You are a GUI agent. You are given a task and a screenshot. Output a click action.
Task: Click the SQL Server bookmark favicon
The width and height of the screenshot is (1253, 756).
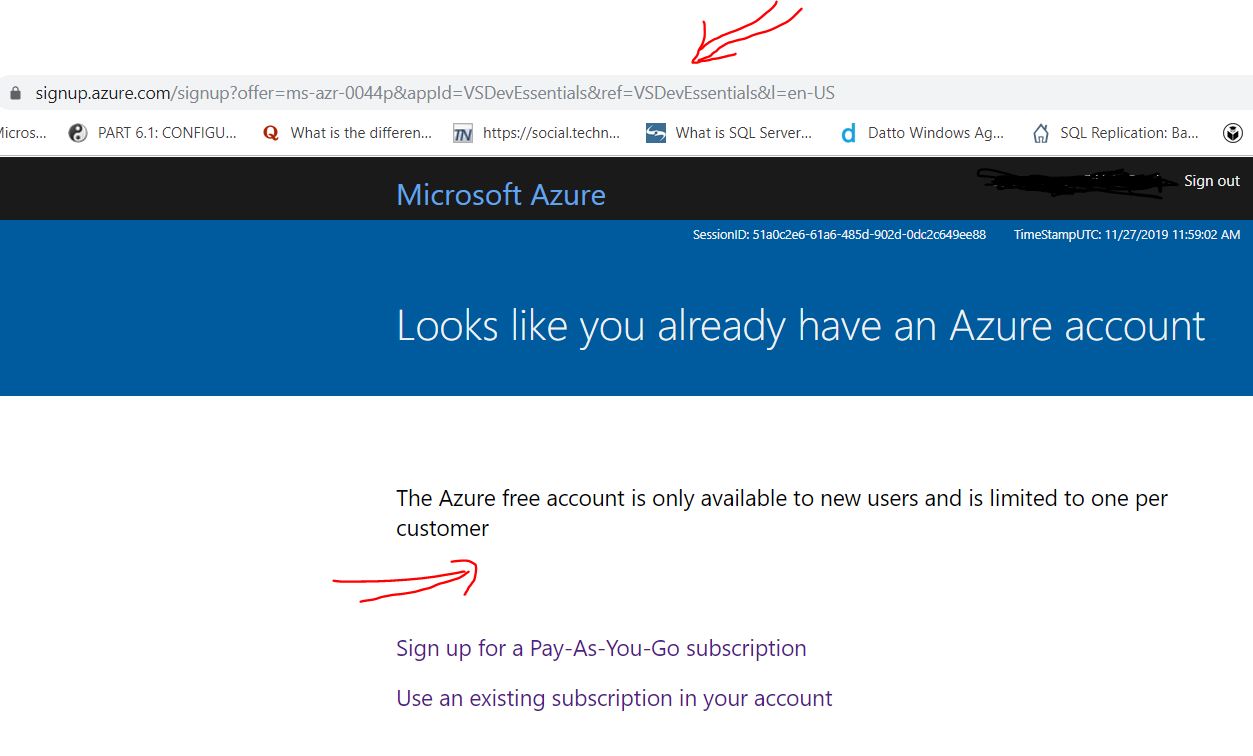click(656, 133)
